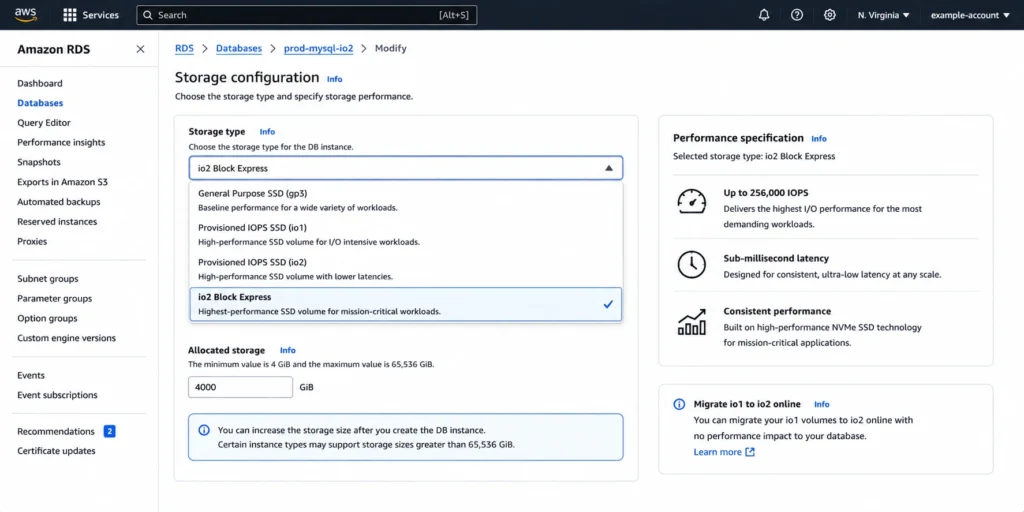Go to RDS breadcrumb link
This screenshot has width=1024, height=512.
(184, 49)
